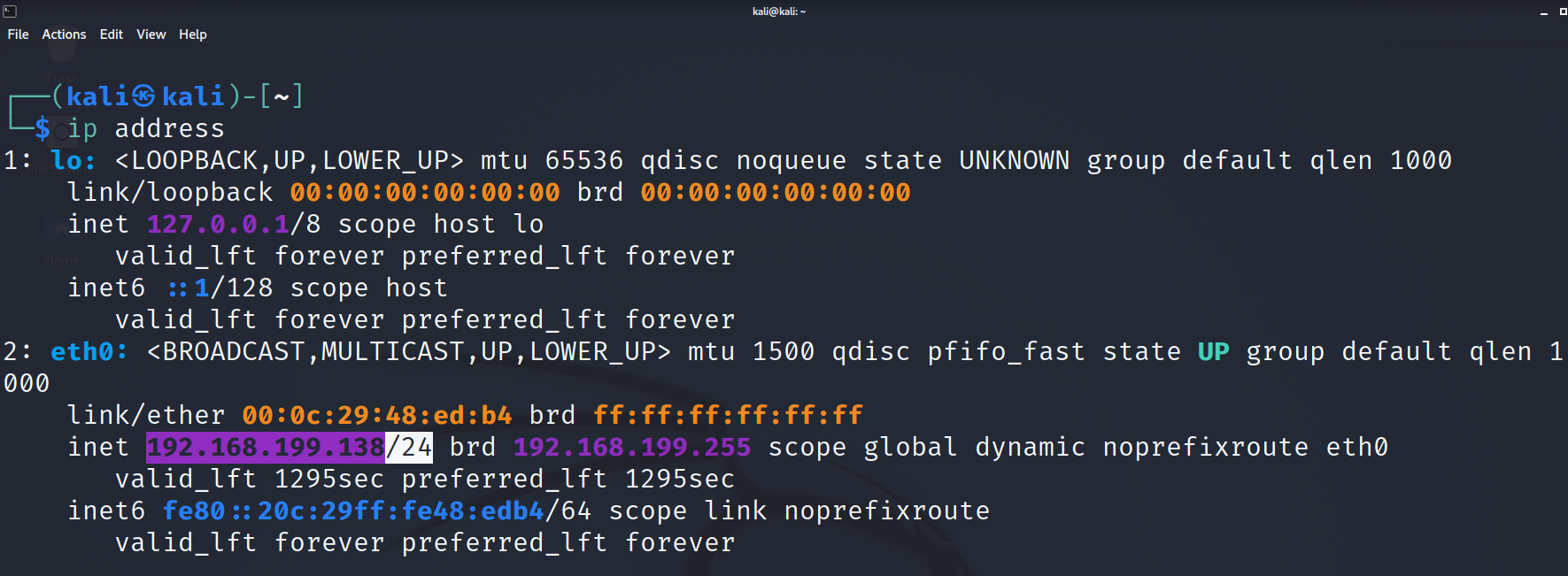Screen dimensions: 1568x576
Task: Open the Help menu
Action: coord(193,35)
